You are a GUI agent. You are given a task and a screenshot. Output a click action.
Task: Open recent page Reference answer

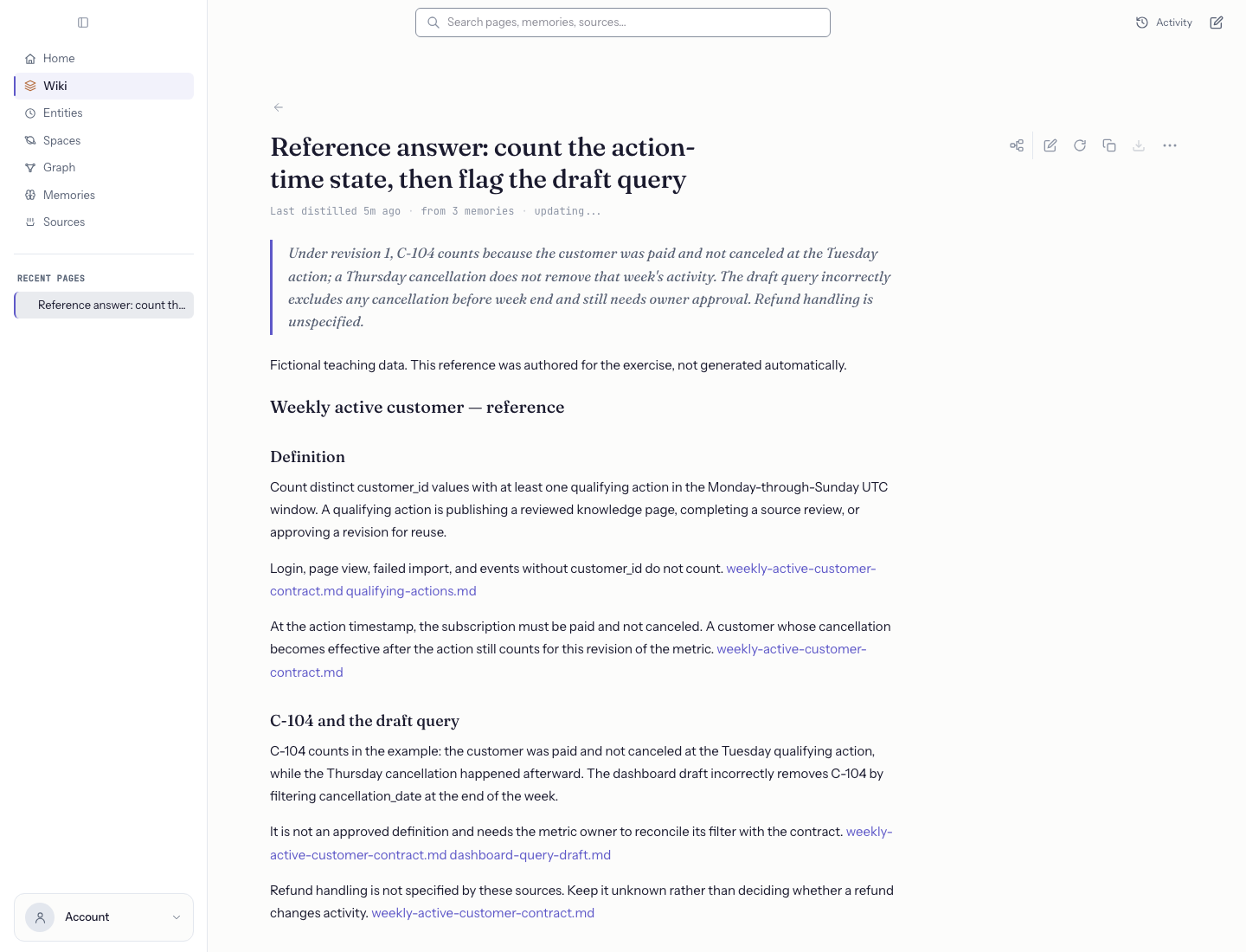pyautogui.click(x=104, y=305)
